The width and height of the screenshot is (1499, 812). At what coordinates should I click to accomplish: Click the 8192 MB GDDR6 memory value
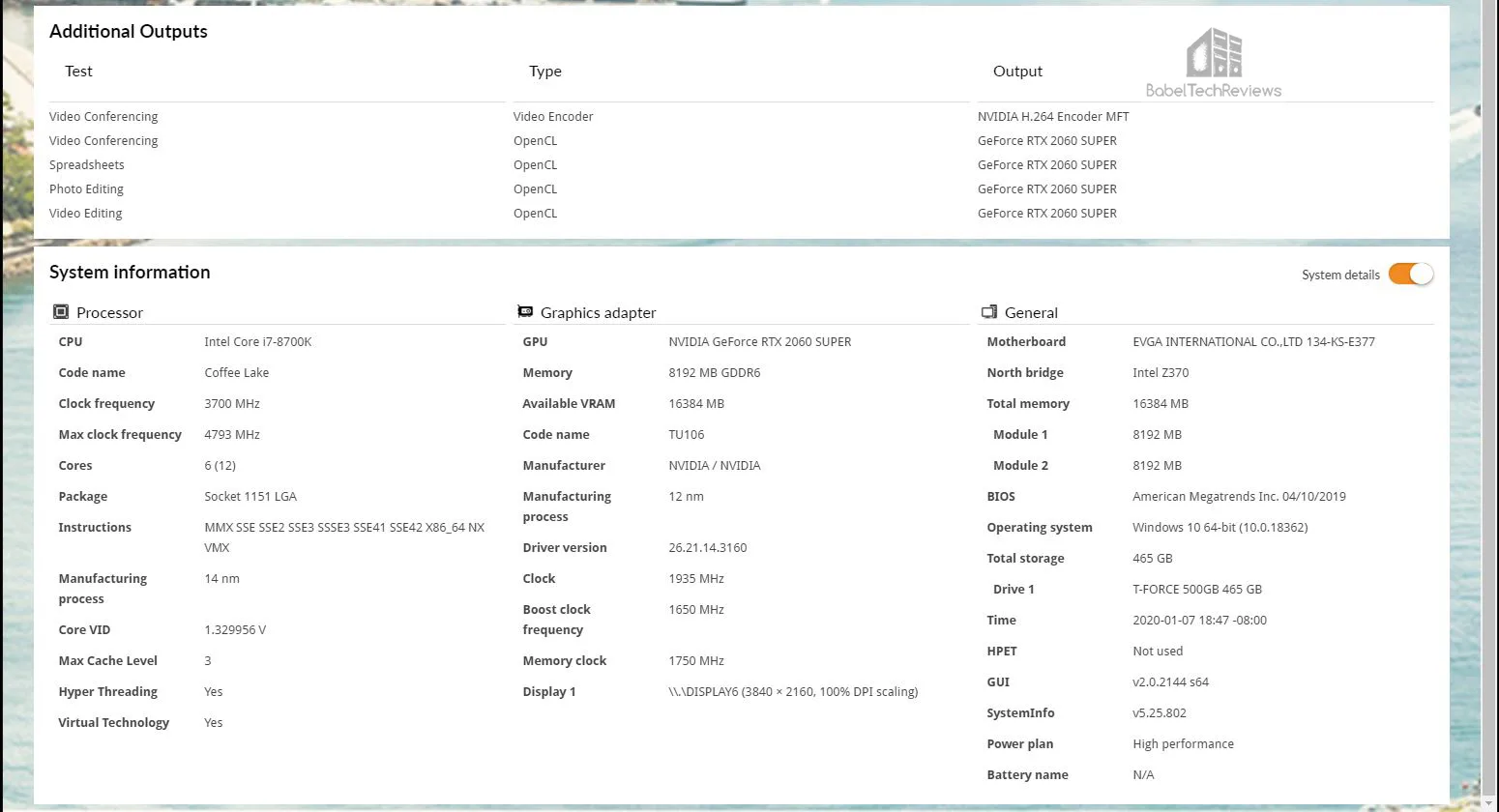coord(715,373)
